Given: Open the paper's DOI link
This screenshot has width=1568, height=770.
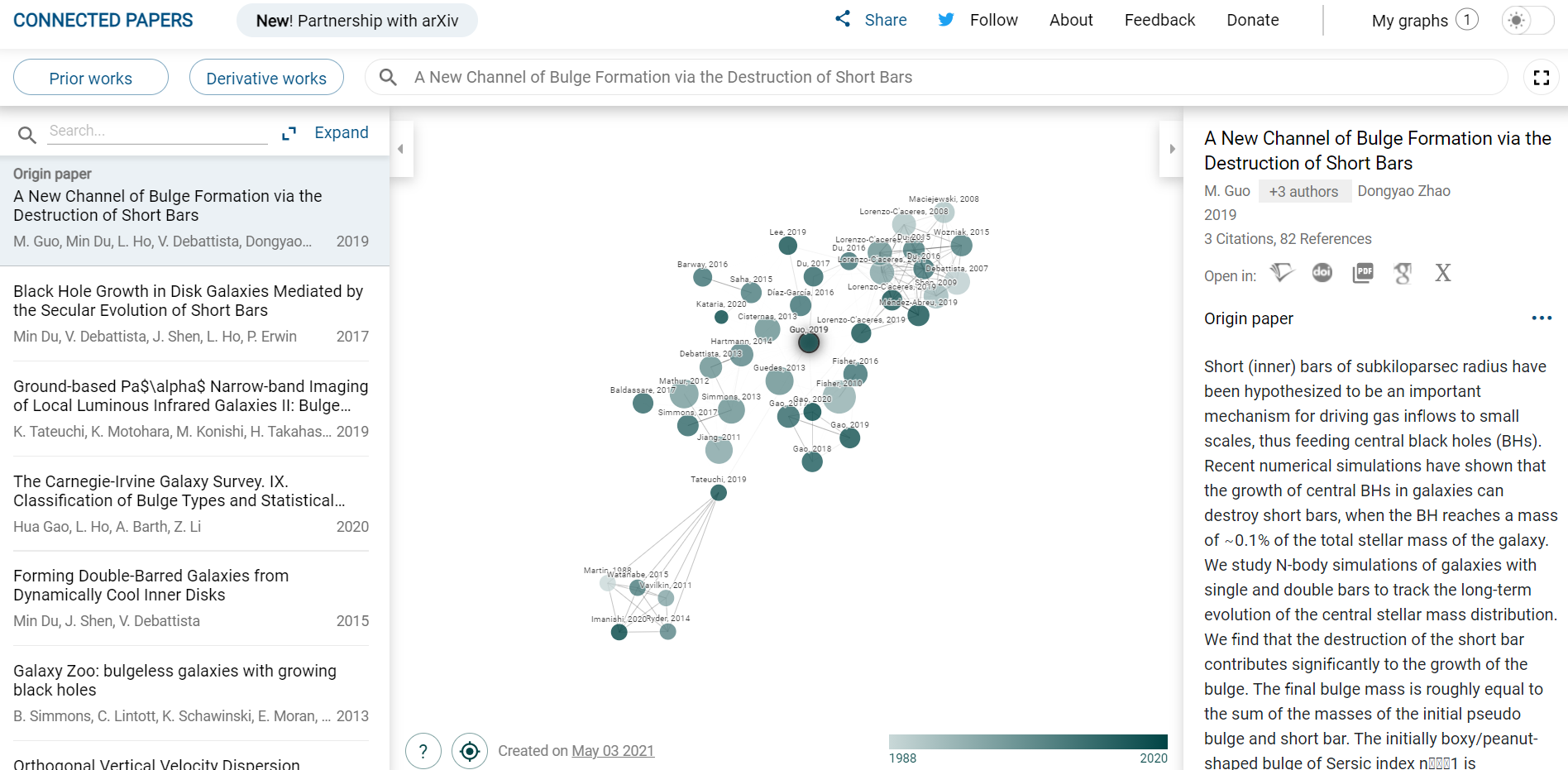Looking at the screenshot, I should pyautogui.click(x=1322, y=273).
